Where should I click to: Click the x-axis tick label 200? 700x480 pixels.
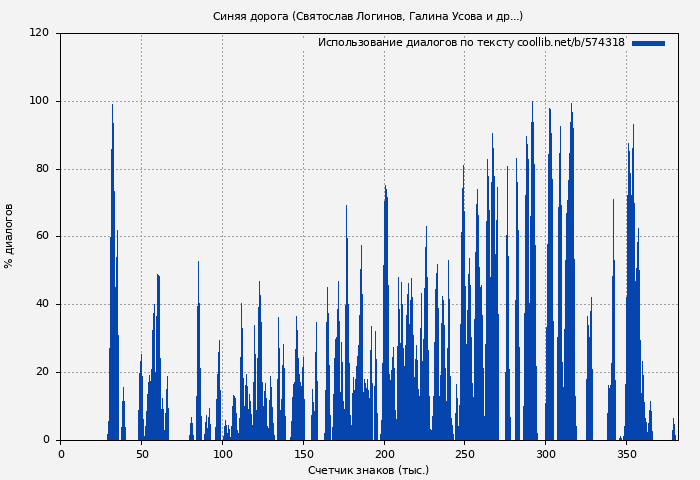(384, 454)
